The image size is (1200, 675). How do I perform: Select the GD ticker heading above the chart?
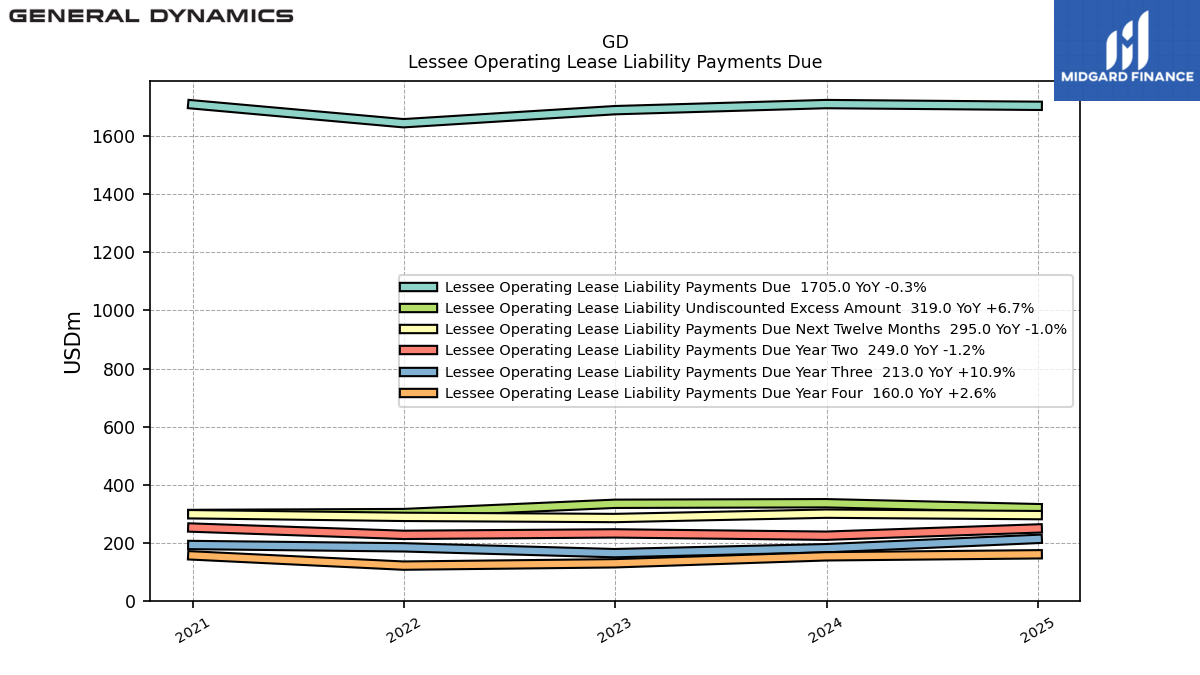click(615, 42)
